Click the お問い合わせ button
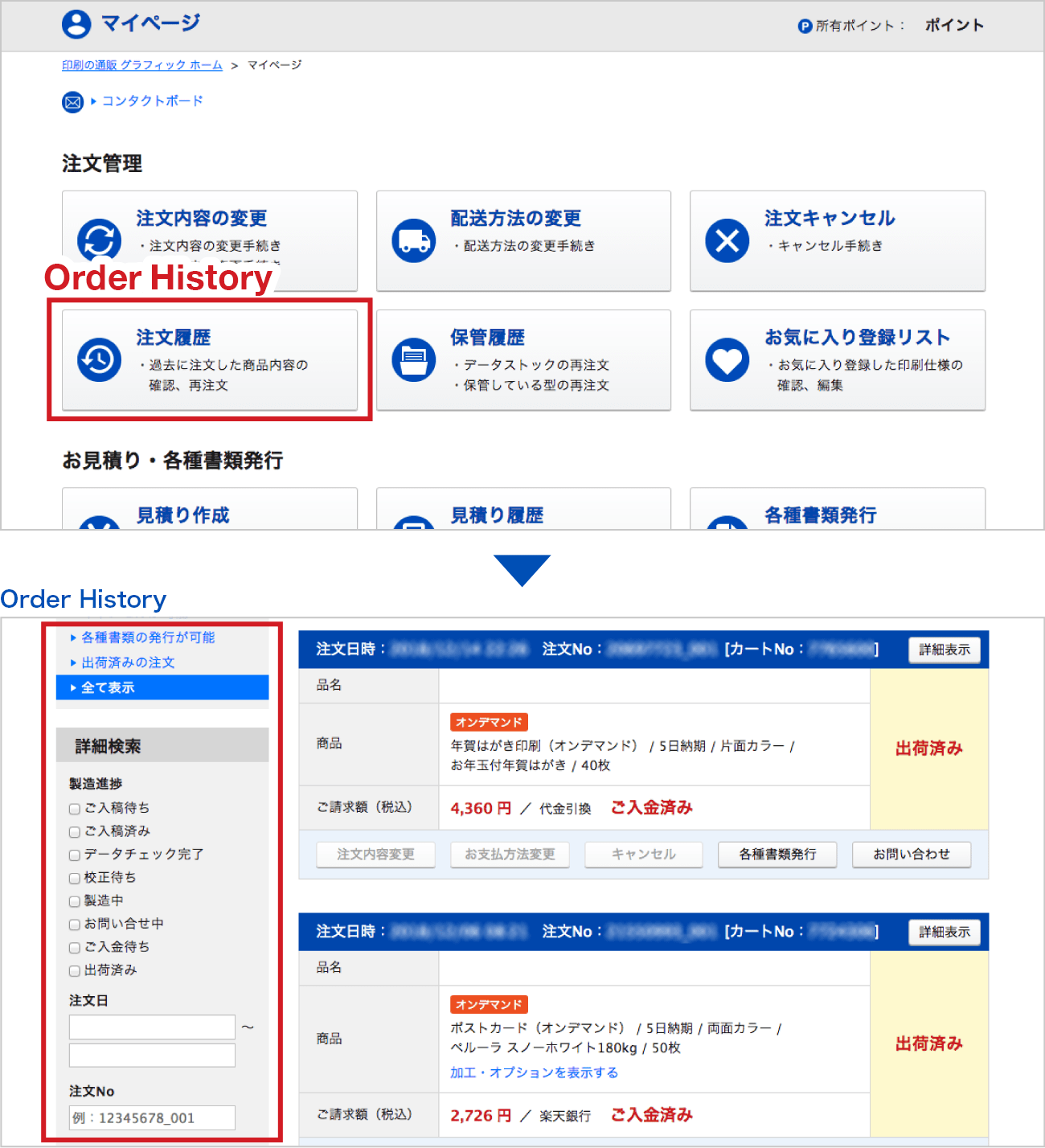 tap(911, 854)
